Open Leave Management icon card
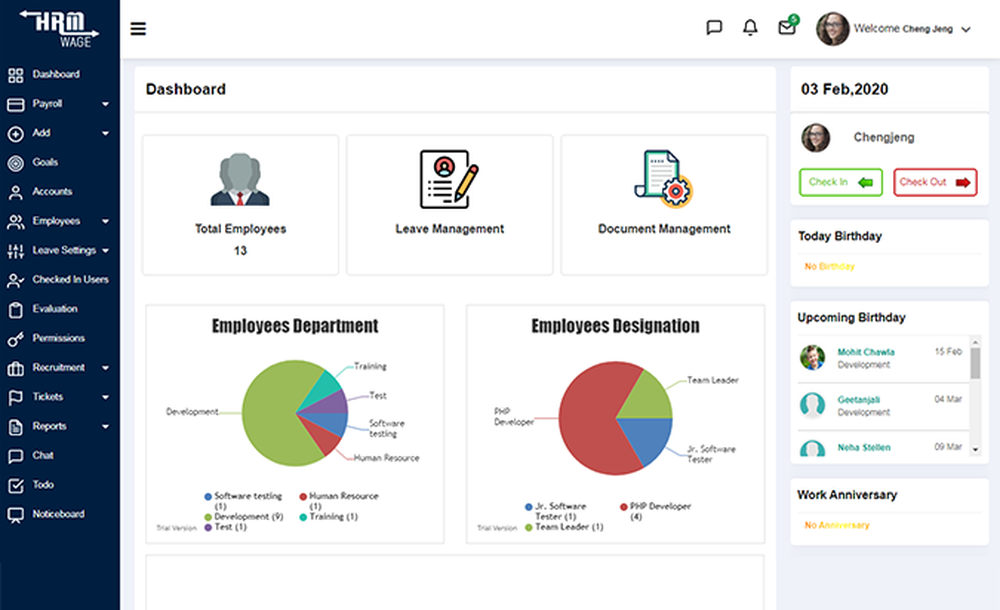The height and width of the screenshot is (610, 1000). coord(450,205)
